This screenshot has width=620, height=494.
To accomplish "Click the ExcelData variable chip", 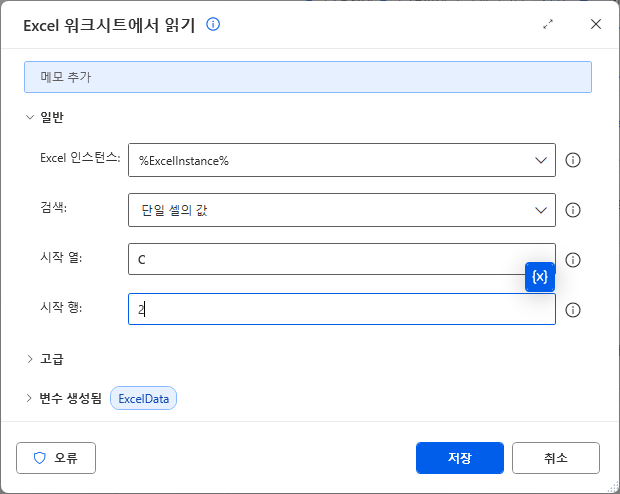I will click(x=144, y=398).
